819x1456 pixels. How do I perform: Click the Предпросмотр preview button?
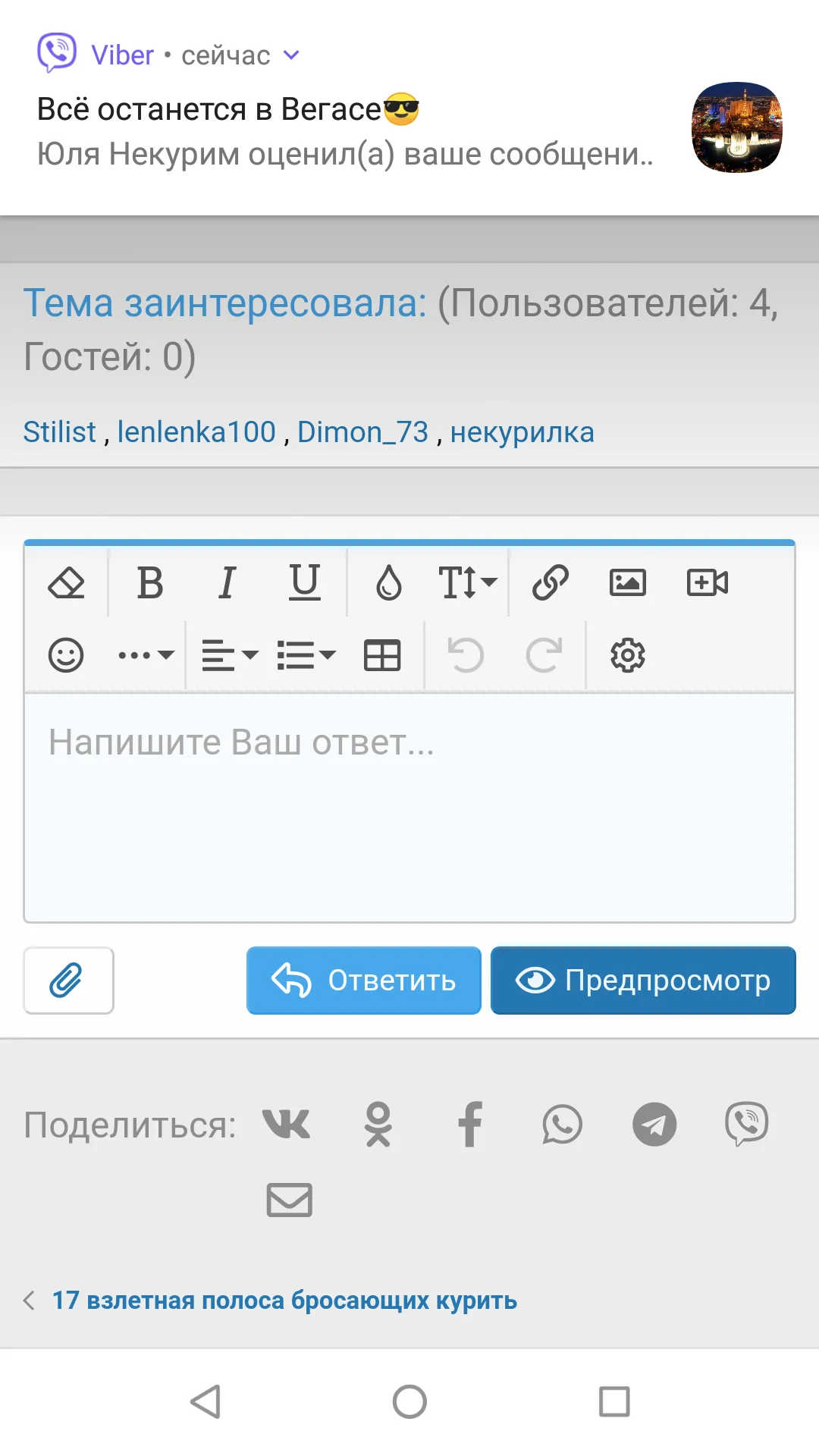click(643, 981)
